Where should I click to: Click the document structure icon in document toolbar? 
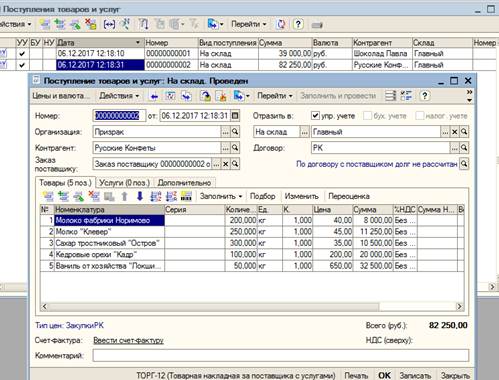[390, 96]
